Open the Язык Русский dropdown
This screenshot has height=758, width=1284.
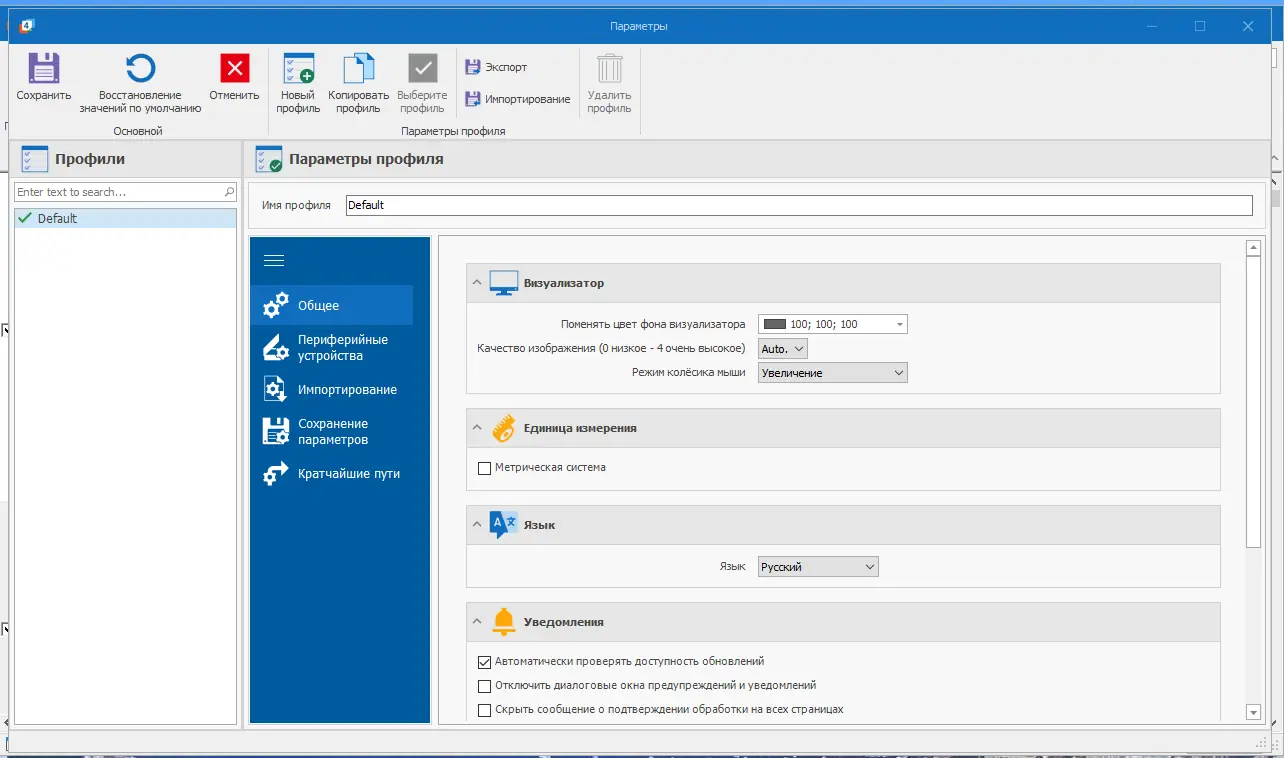click(x=818, y=567)
